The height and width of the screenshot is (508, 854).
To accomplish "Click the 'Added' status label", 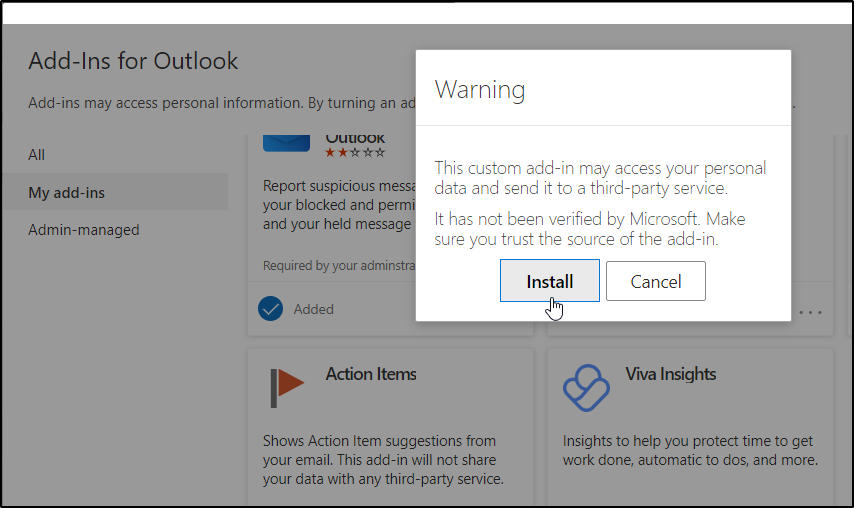I will [314, 309].
